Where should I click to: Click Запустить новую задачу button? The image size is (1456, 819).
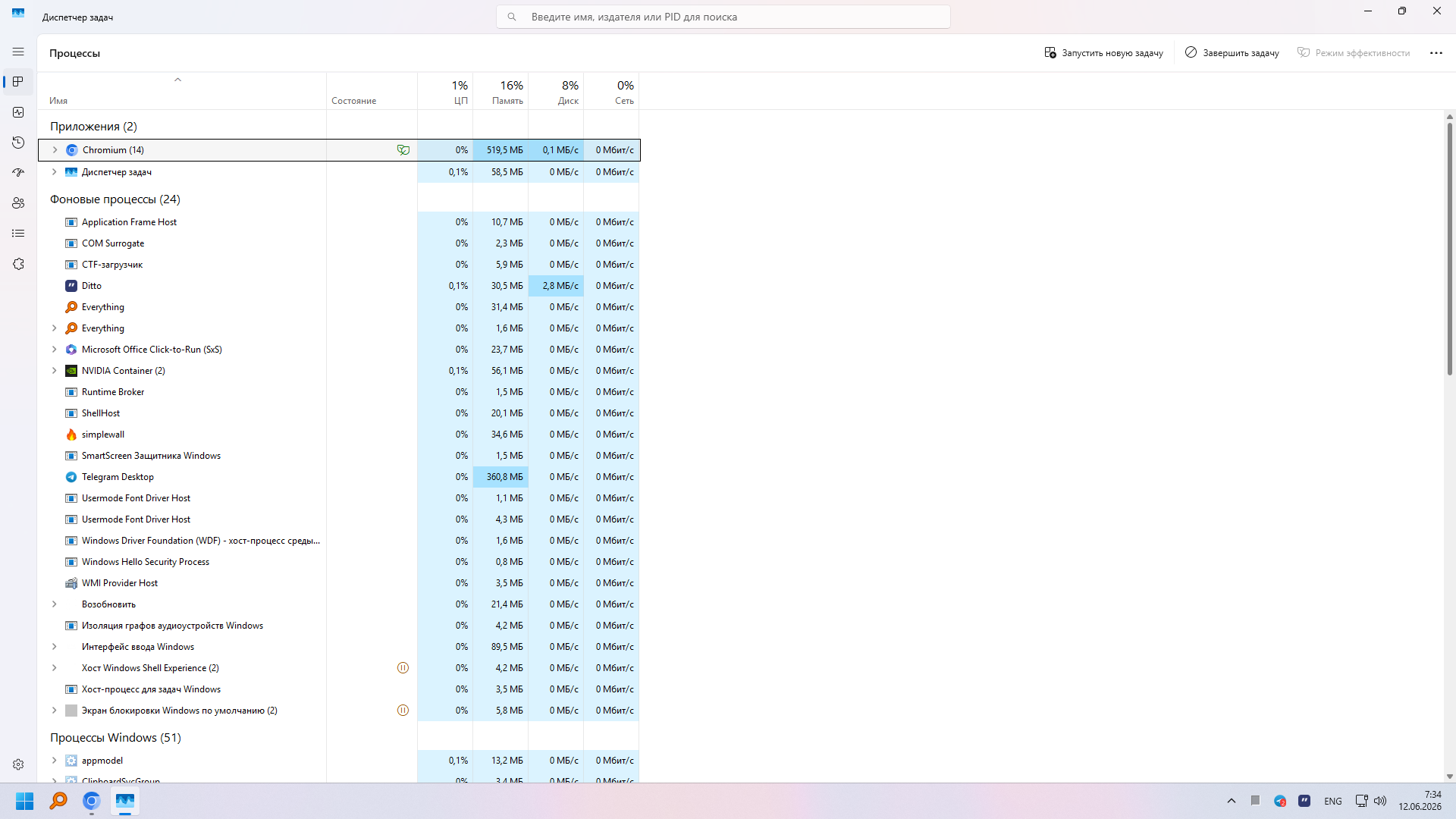(x=1103, y=53)
